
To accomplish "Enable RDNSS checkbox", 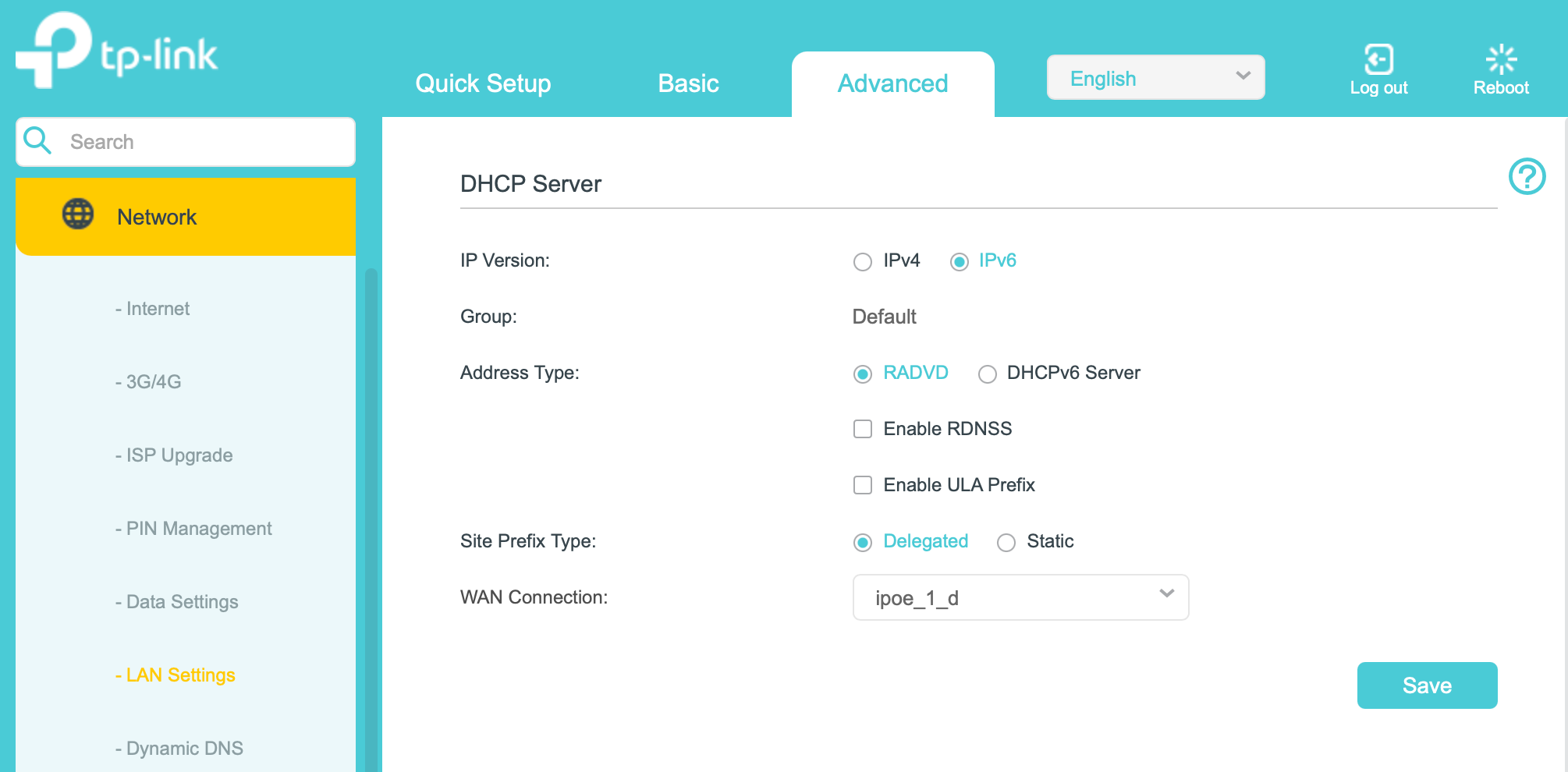I will [862, 428].
